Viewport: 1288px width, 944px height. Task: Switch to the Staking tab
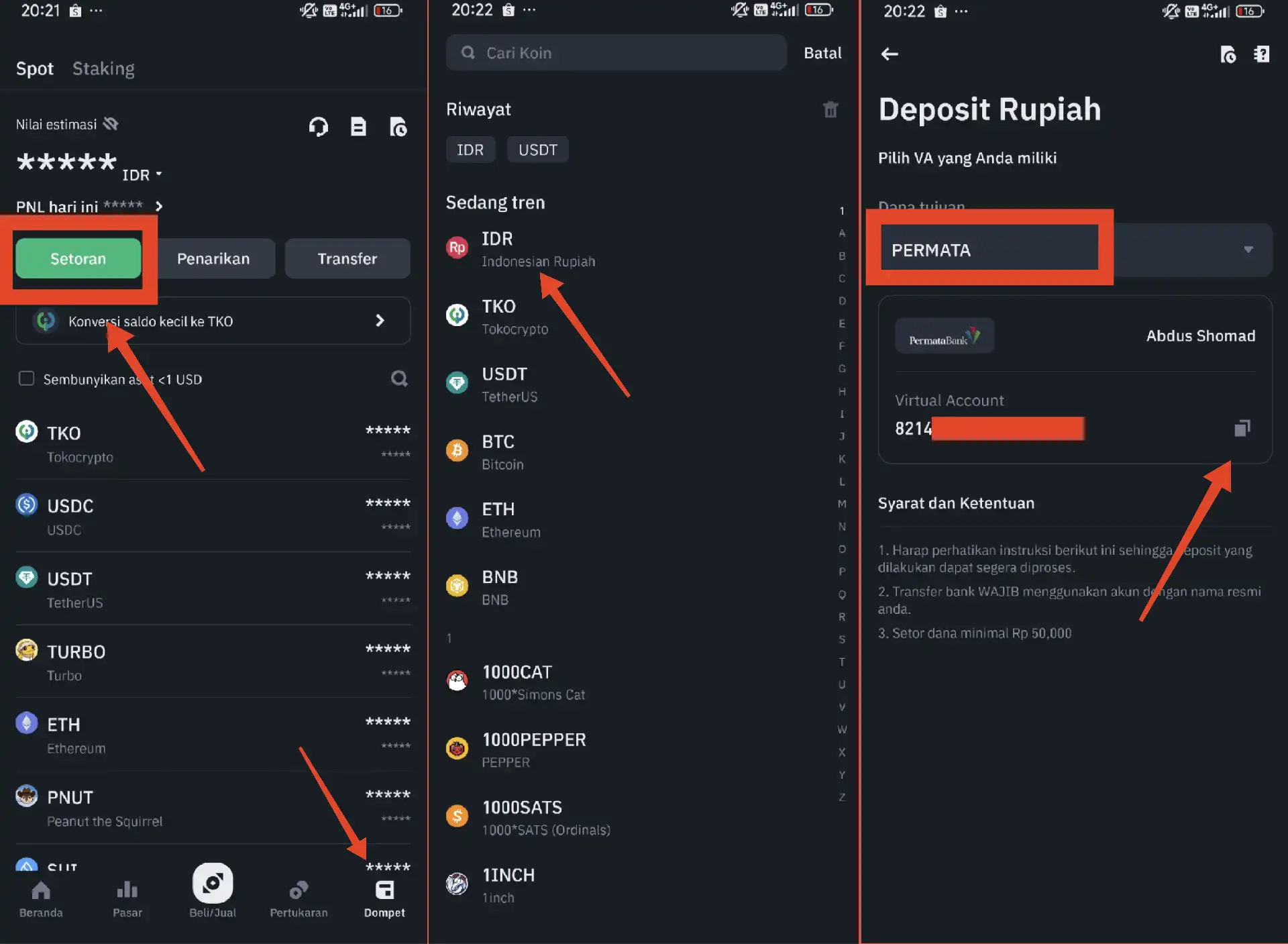[103, 68]
